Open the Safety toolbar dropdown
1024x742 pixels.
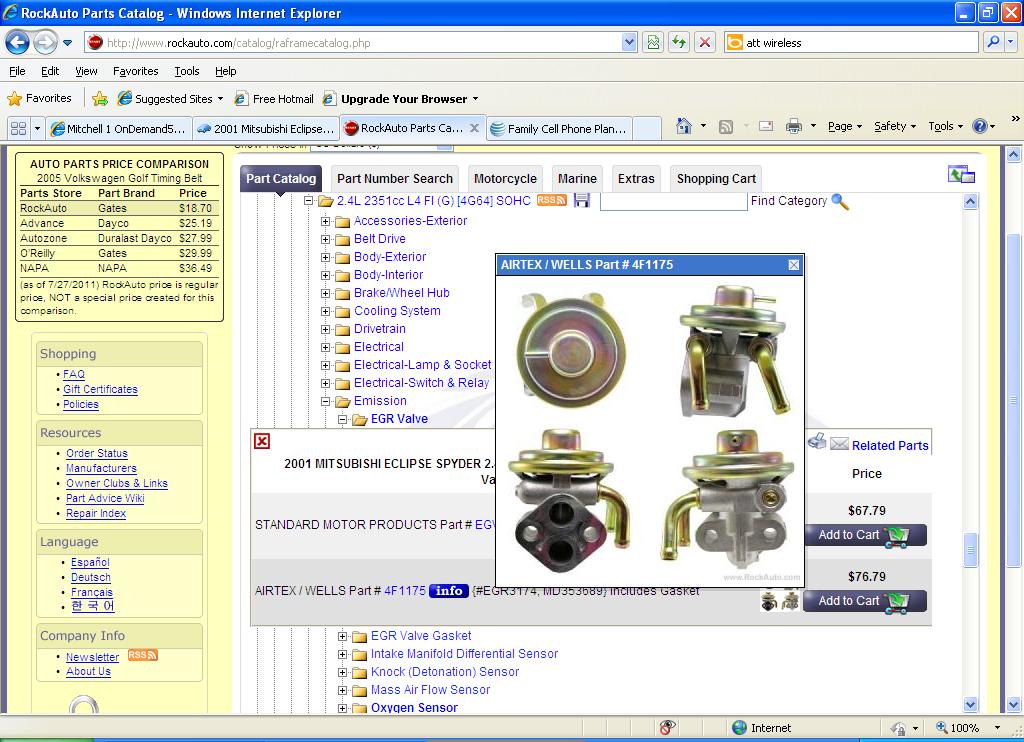point(894,126)
